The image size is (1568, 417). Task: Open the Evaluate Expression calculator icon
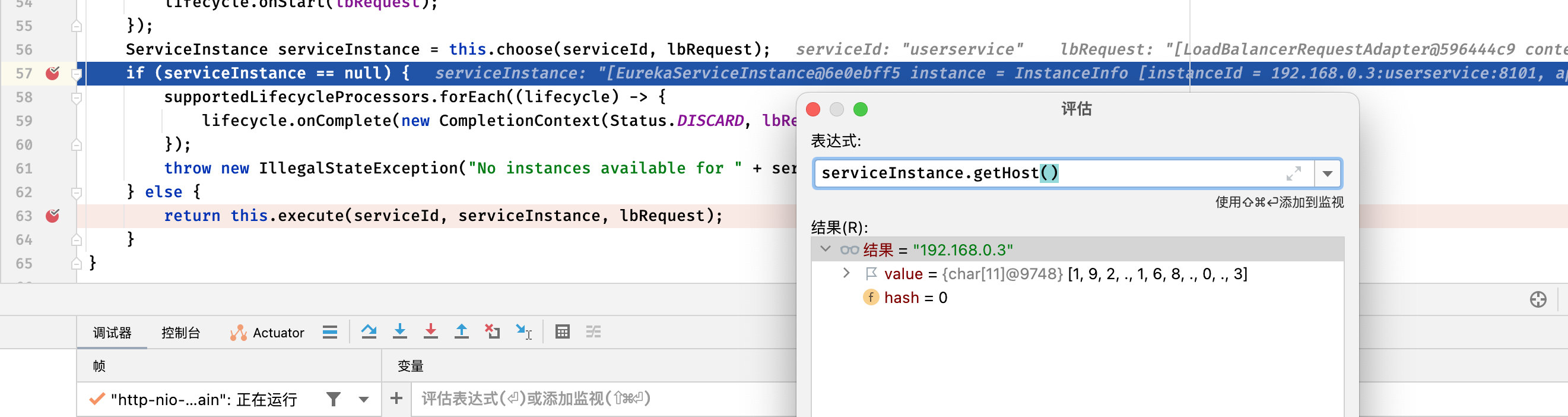[x=563, y=331]
